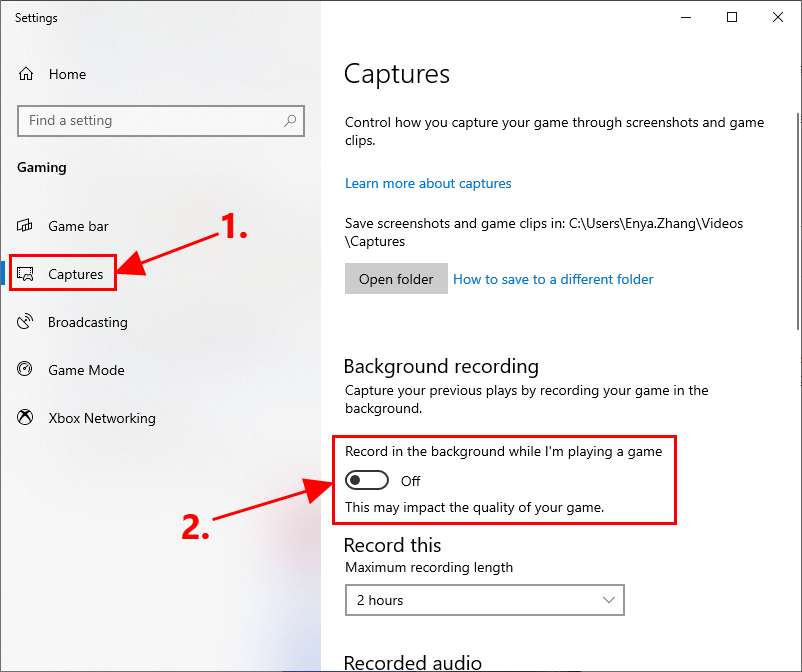802x672 pixels.
Task: Toggle background recording switch on
Action: (x=367, y=480)
